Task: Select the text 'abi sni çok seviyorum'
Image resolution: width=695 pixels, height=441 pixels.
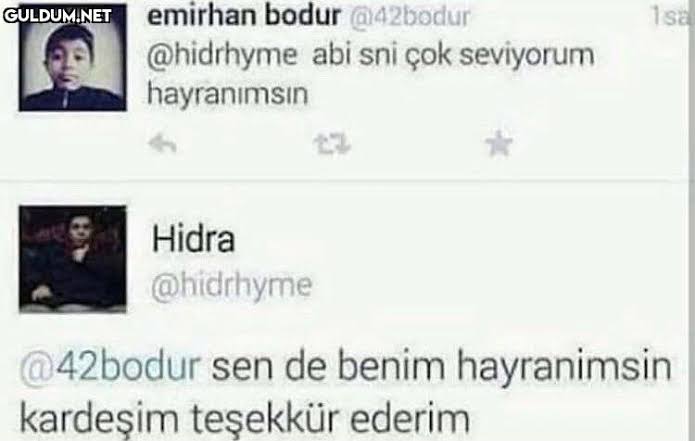Action: point(453,56)
